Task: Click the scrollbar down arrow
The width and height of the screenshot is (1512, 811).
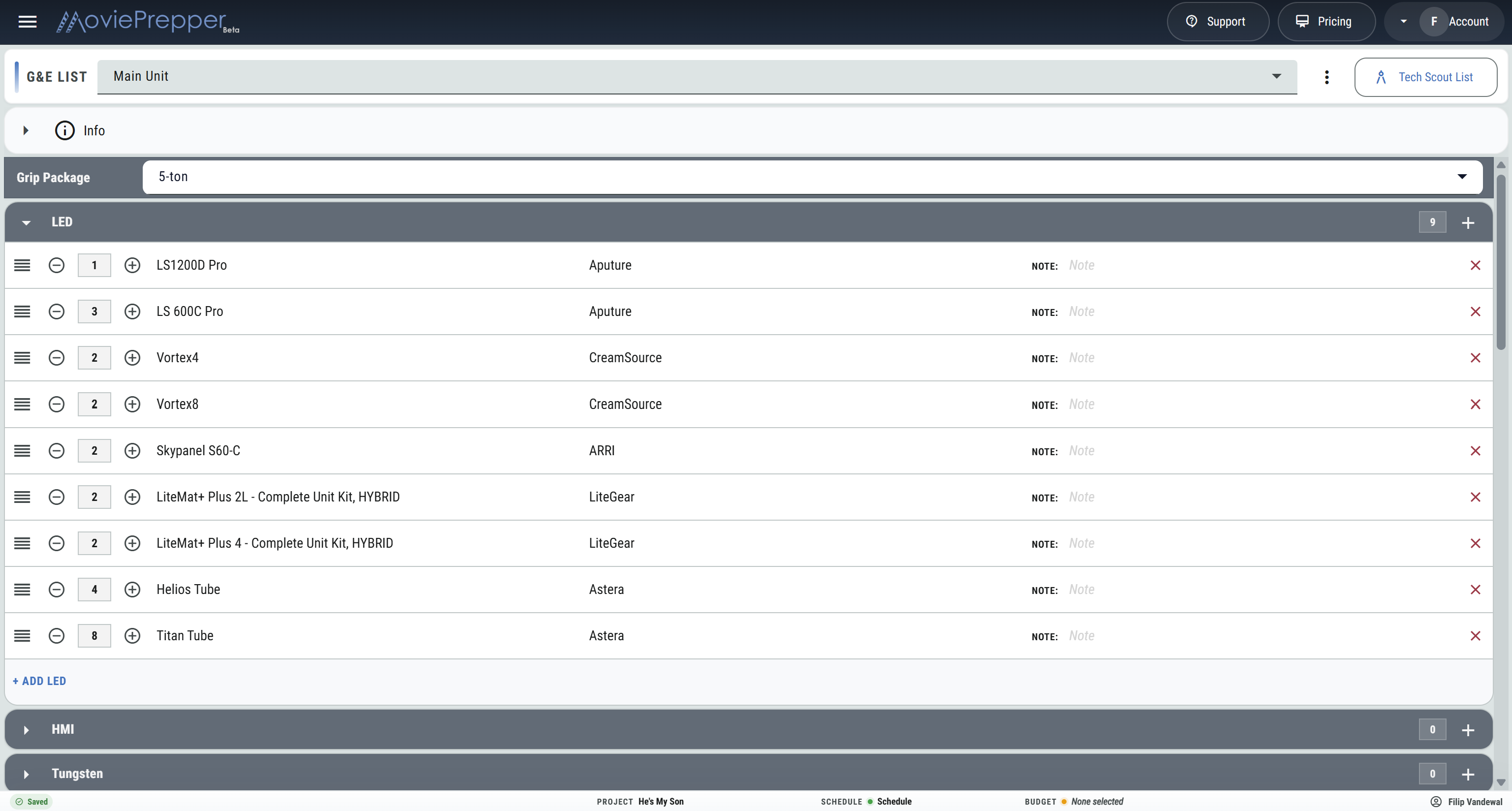Action: click(x=1501, y=782)
